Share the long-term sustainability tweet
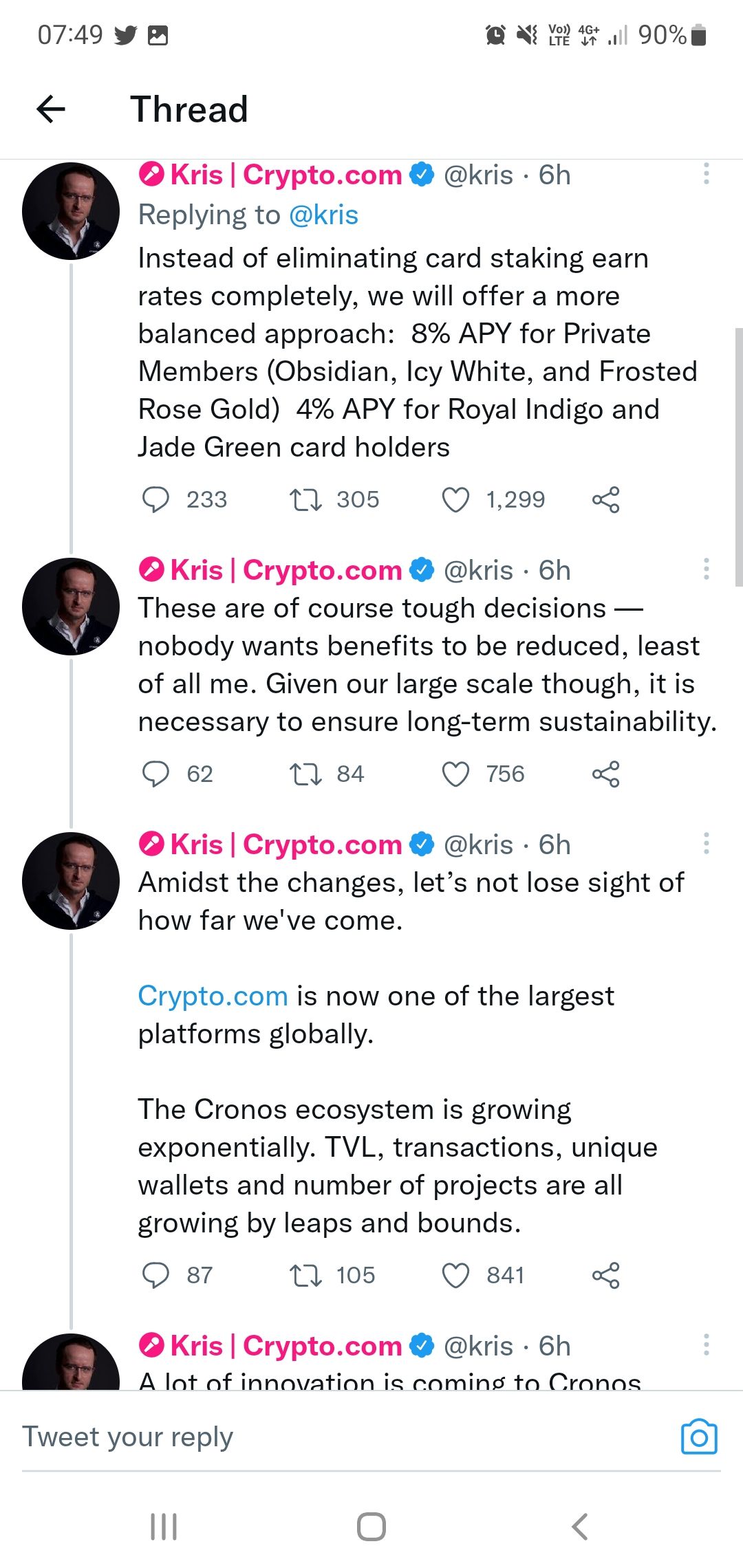Image resolution: width=743 pixels, height=1568 pixels. click(605, 774)
